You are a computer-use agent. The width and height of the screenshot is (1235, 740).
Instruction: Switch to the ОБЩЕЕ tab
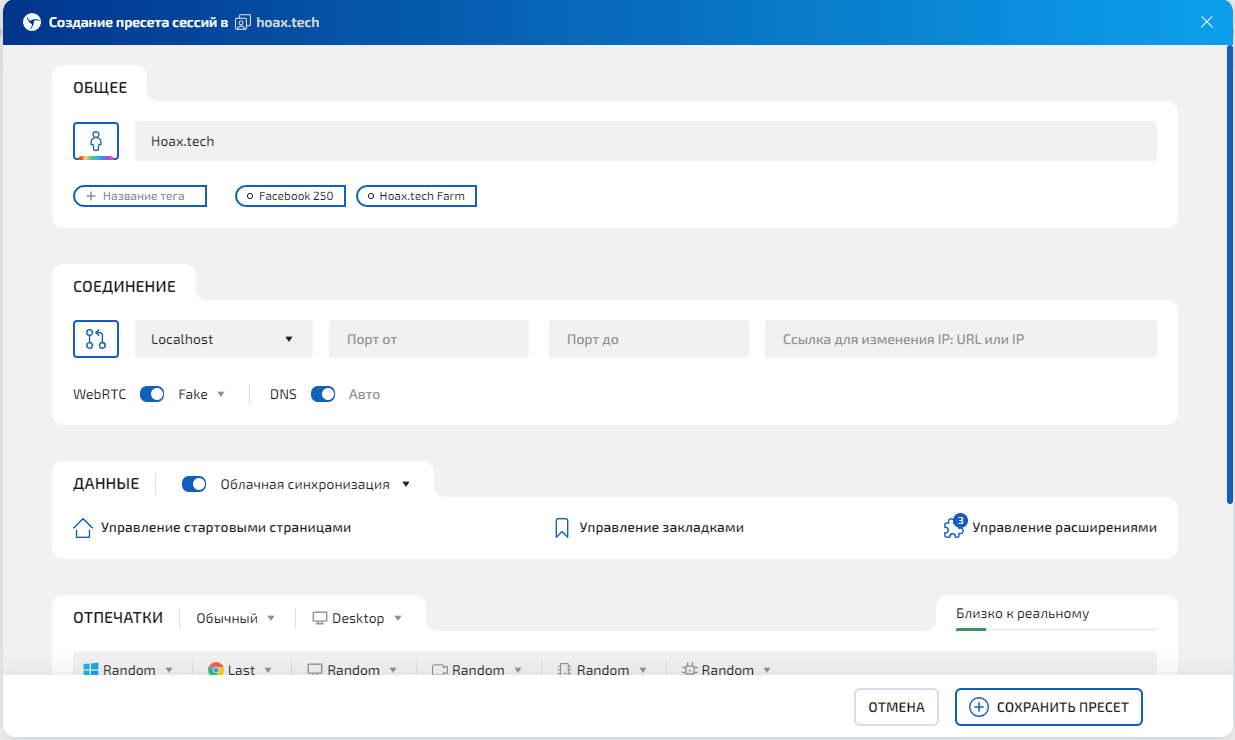click(100, 87)
